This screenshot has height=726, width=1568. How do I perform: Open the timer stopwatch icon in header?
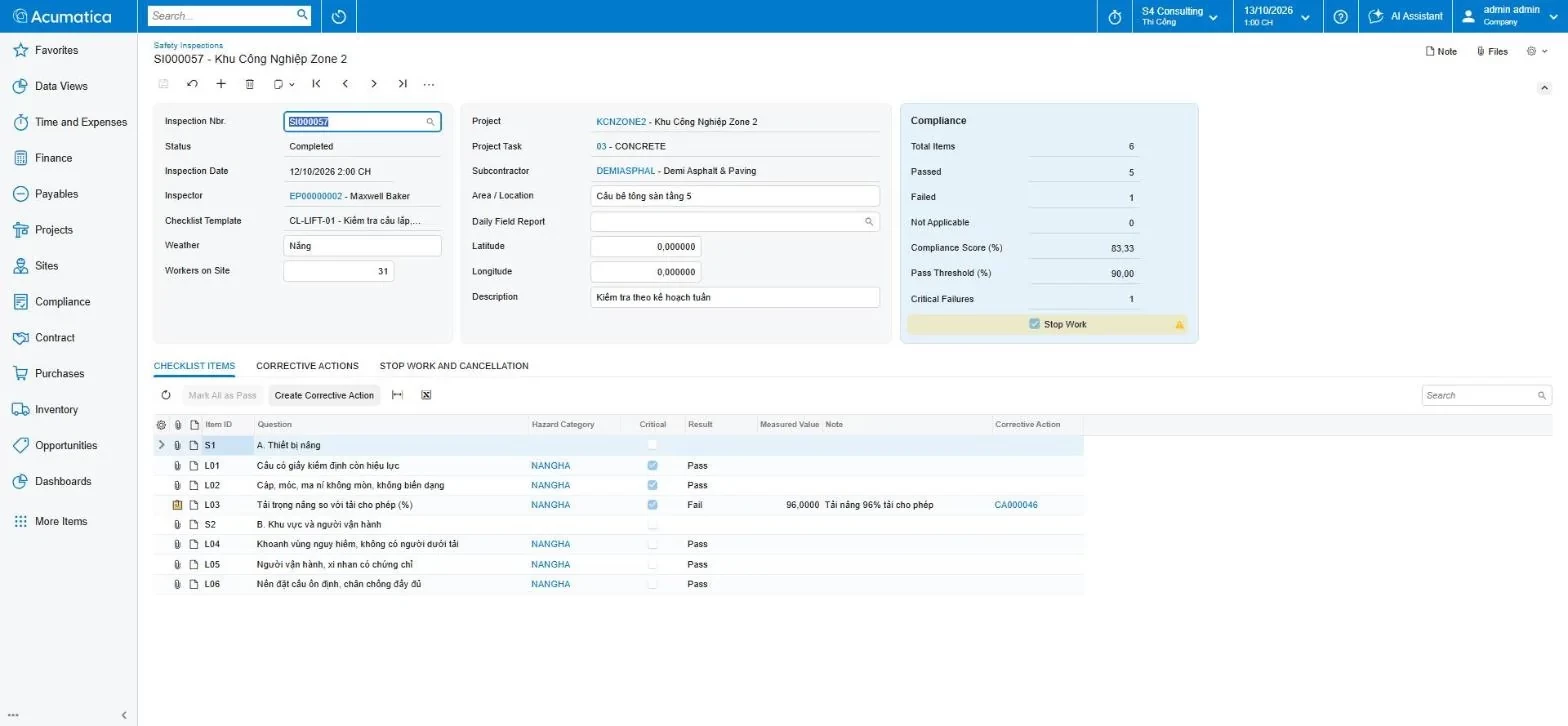click(x=1115, y=16)
